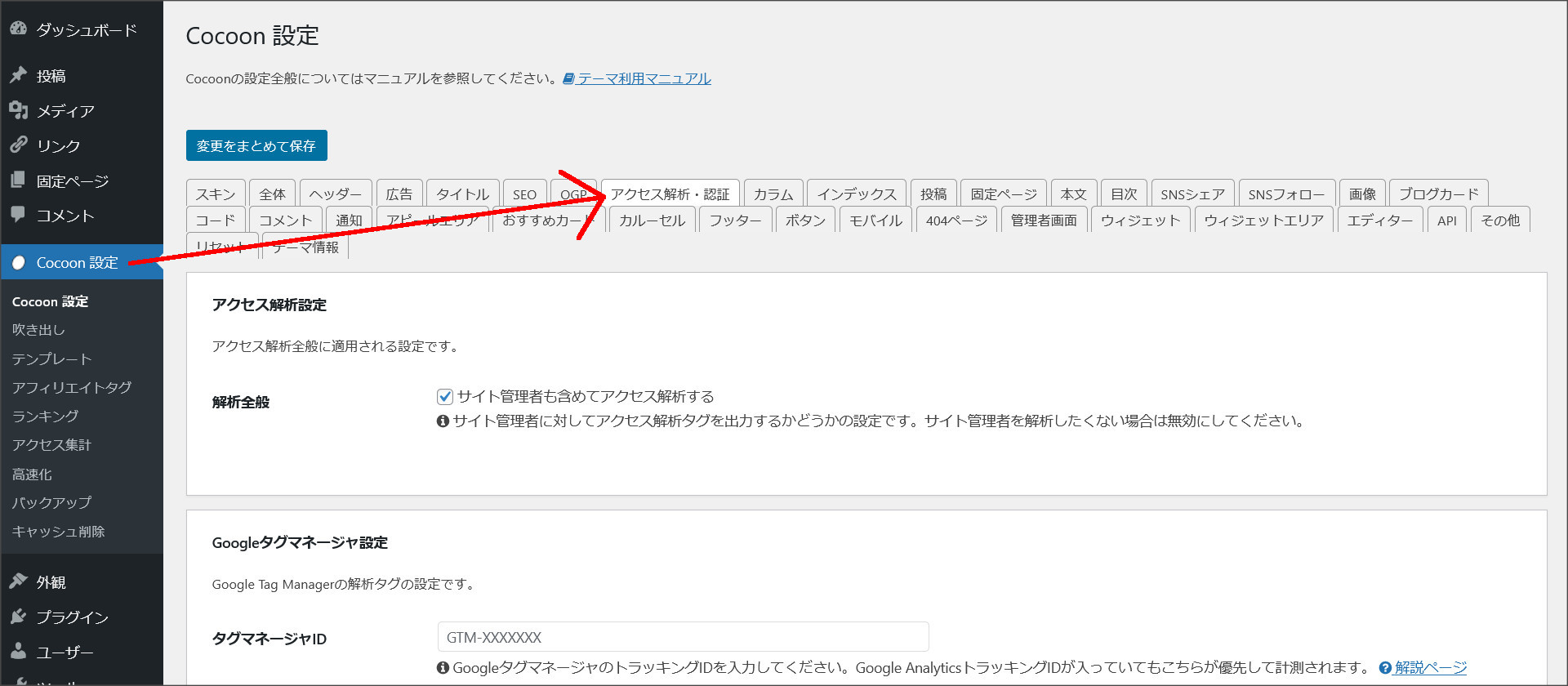Screen dimensions: 1568x686
Task: Open the 投稿 tab in settings tabs
Action: [933, 194]
